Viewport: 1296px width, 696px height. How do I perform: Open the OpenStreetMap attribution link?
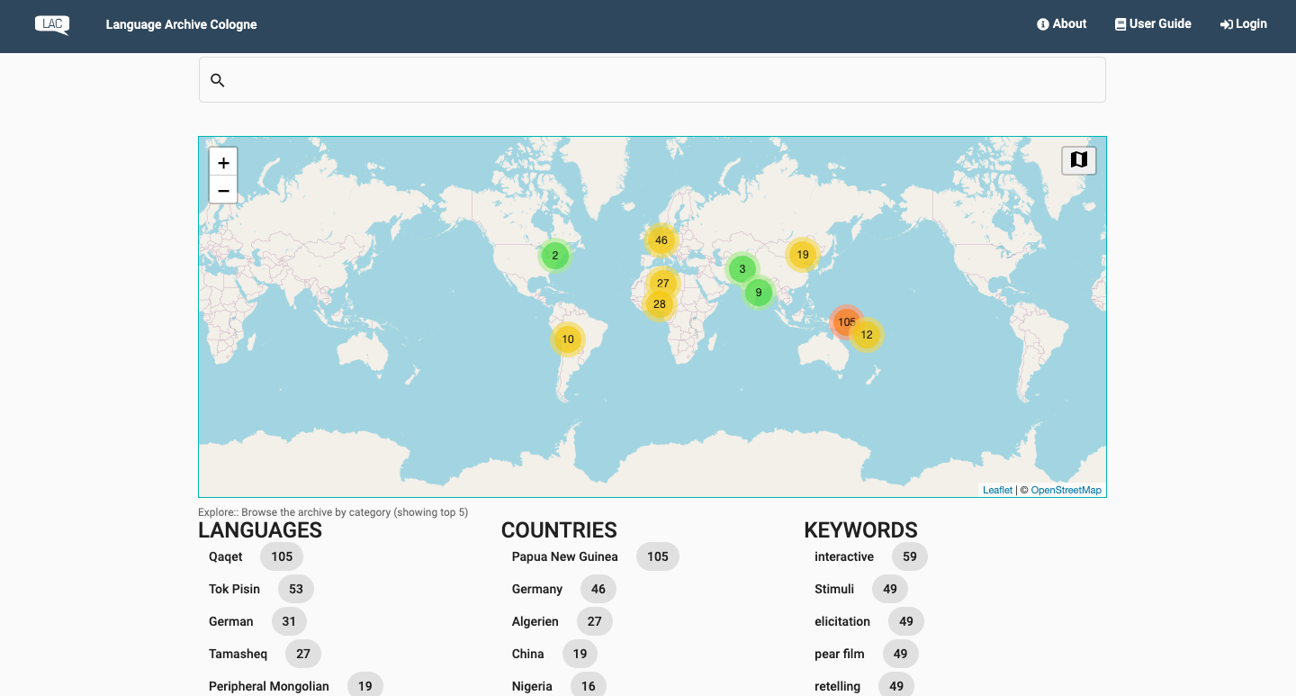(1065, 490)
